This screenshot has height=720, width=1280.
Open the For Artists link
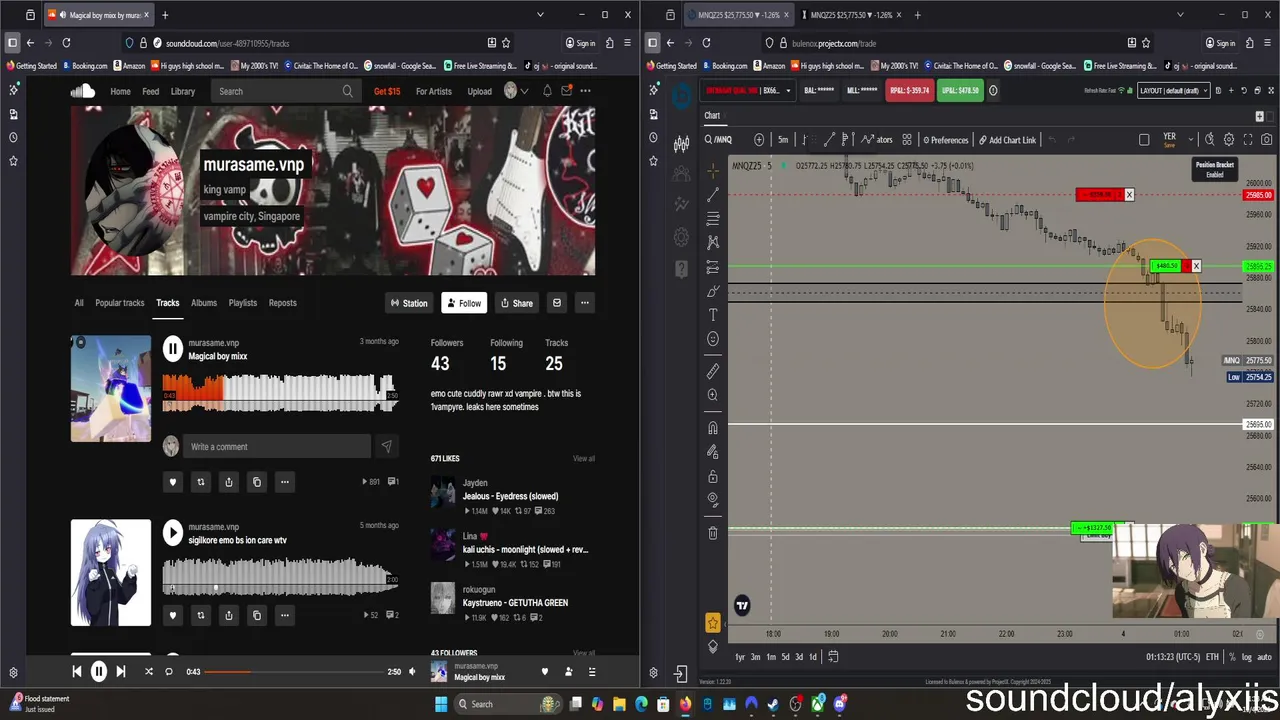[x=434, y=91]
